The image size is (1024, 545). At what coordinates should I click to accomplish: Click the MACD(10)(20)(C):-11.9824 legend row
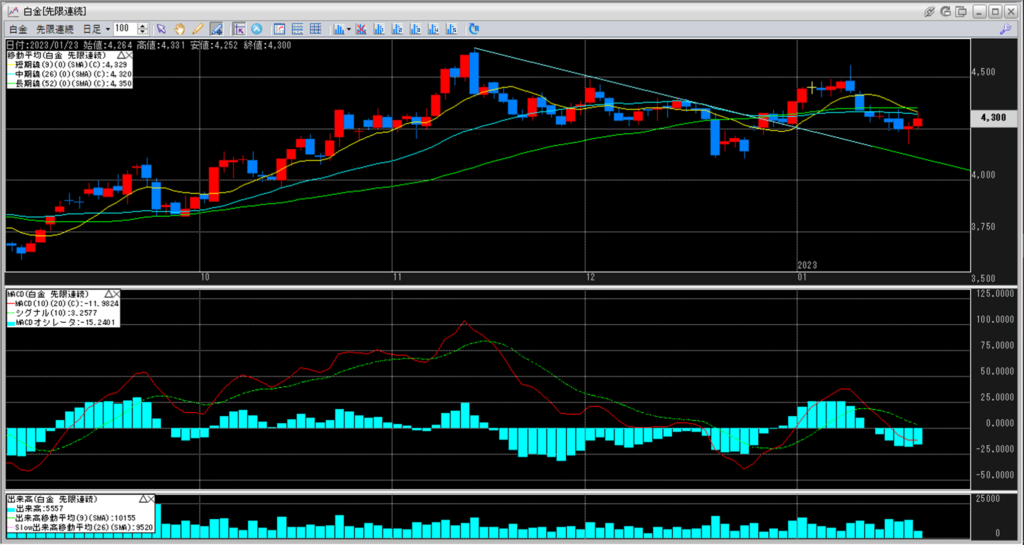point(63,303)
